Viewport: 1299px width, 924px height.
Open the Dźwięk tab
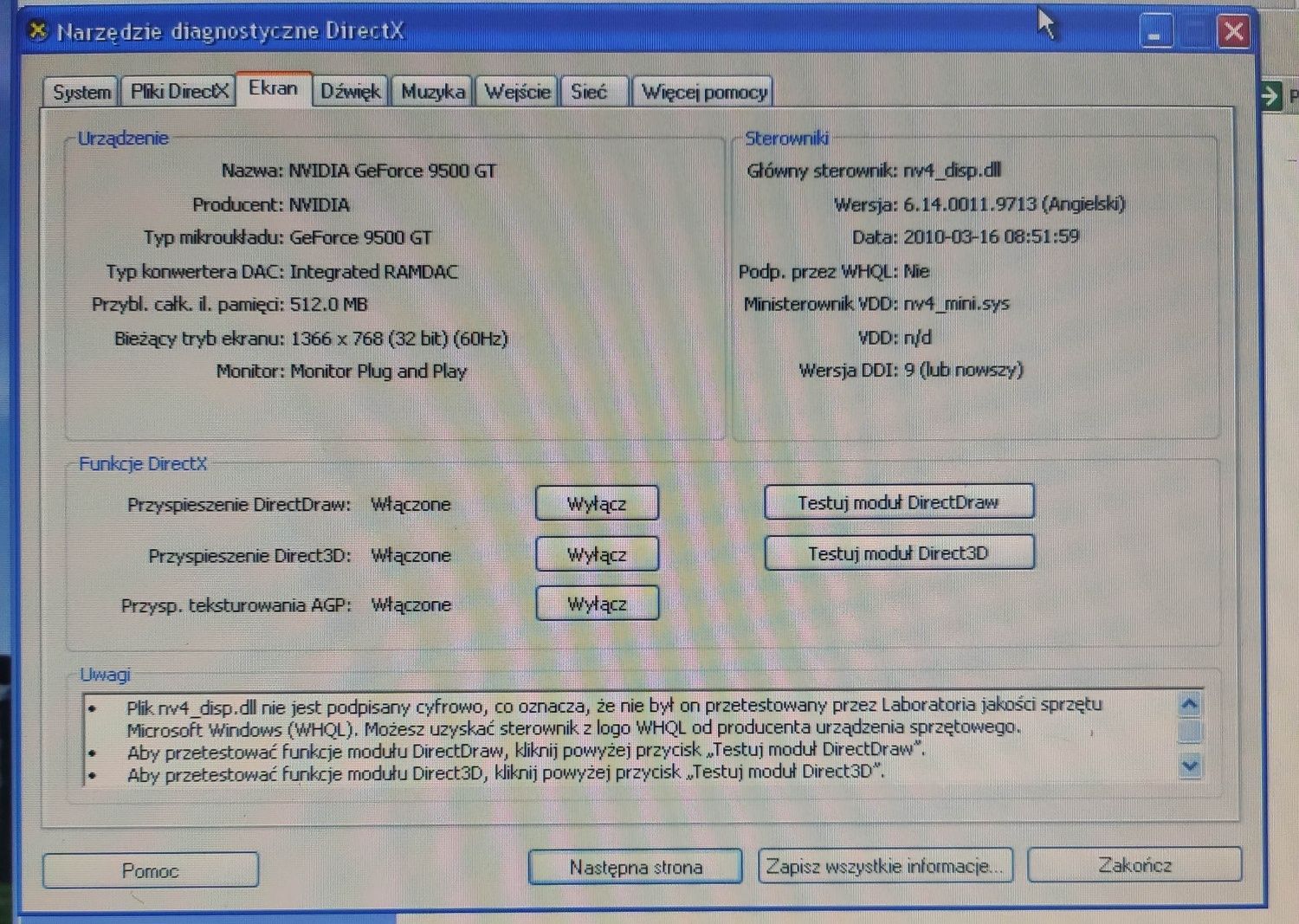(350, 92)
